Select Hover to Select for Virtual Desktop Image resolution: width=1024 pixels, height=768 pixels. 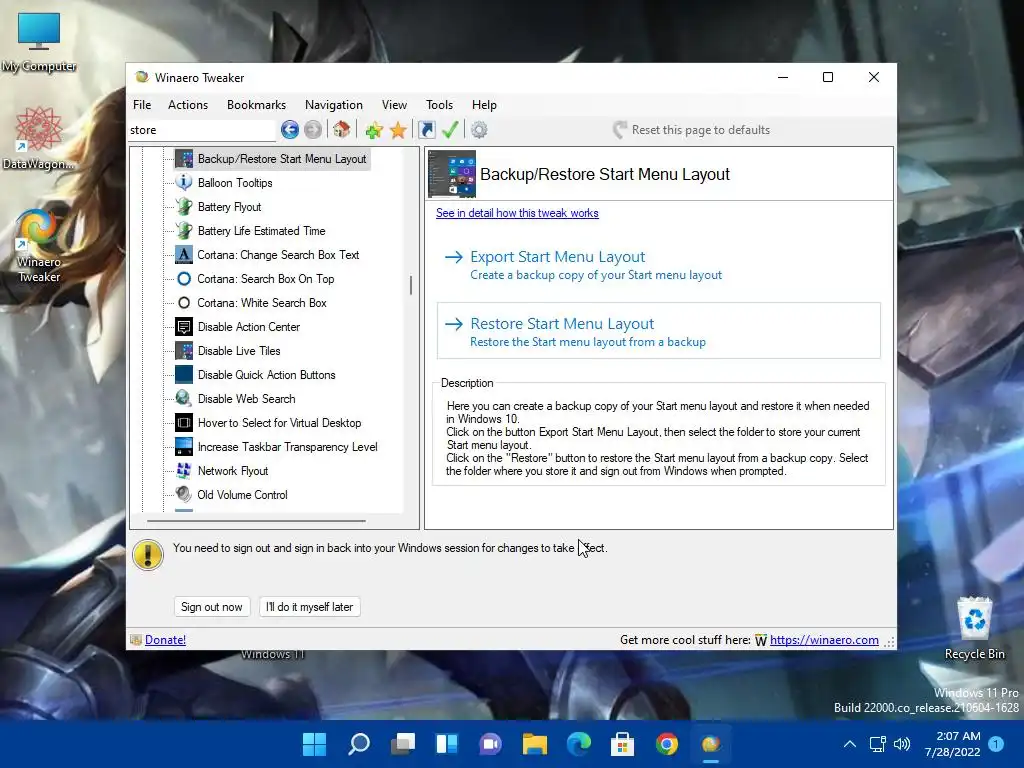(x=280, y=423)
